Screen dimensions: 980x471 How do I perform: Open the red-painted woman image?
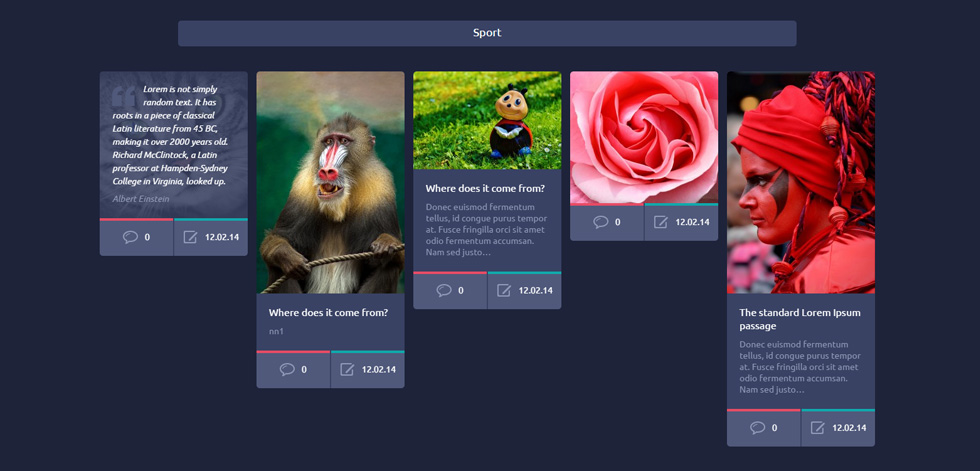click(x=801, y=182)
